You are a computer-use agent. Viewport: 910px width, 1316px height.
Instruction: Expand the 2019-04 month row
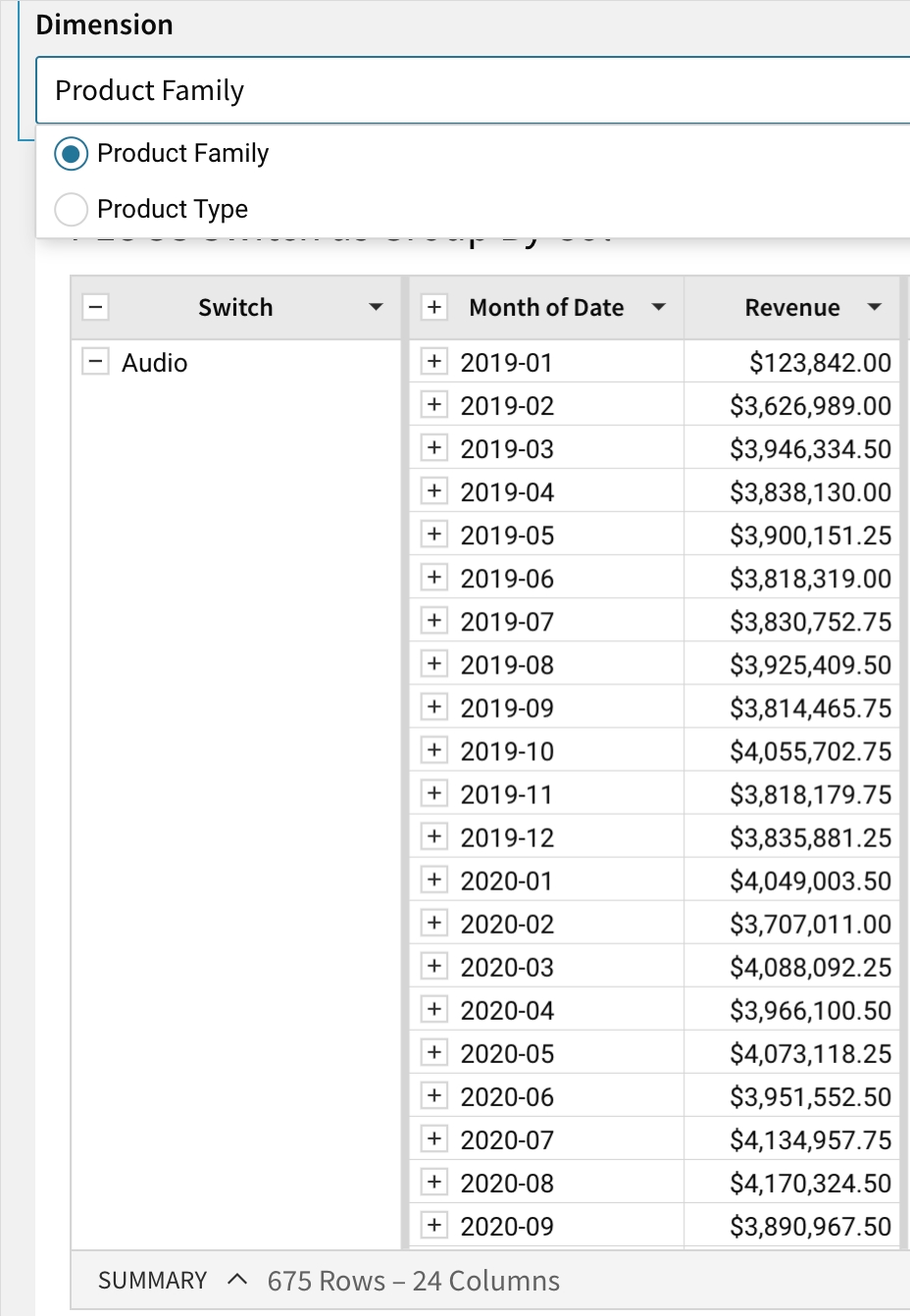tap(433, 491)
